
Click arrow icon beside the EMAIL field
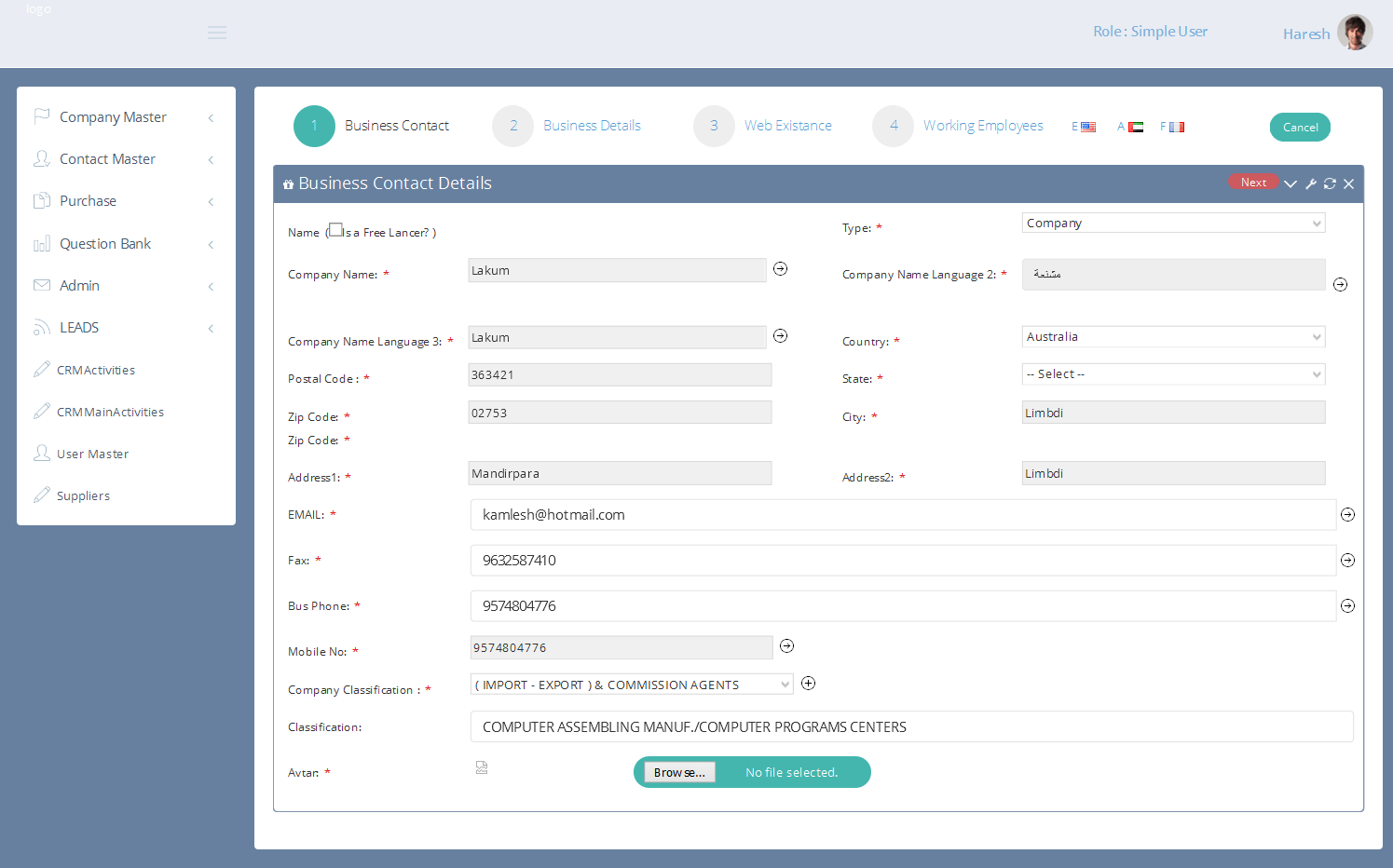click(1347, 515)
